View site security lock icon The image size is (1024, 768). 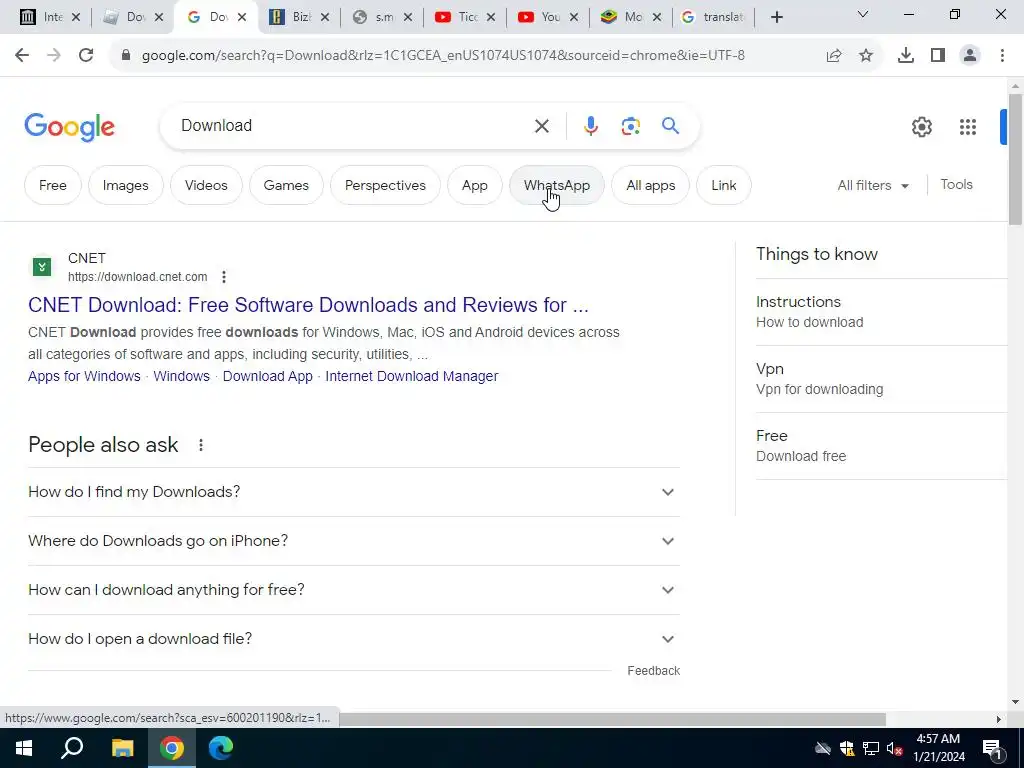126,56
